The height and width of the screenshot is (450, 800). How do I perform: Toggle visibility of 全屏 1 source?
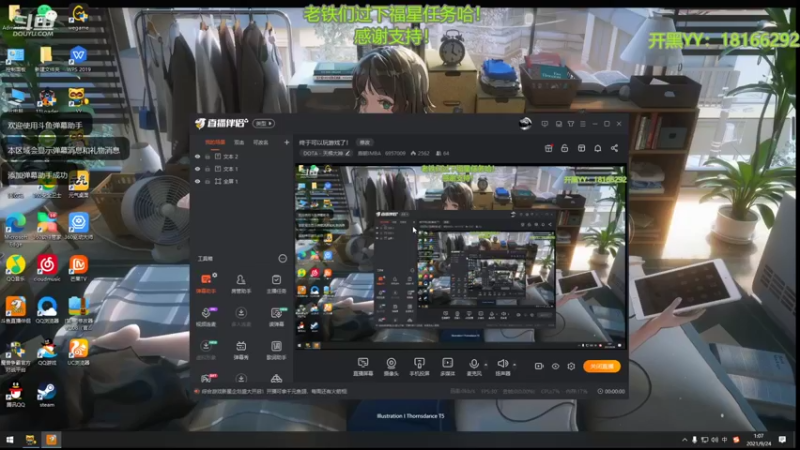[197, 181]
